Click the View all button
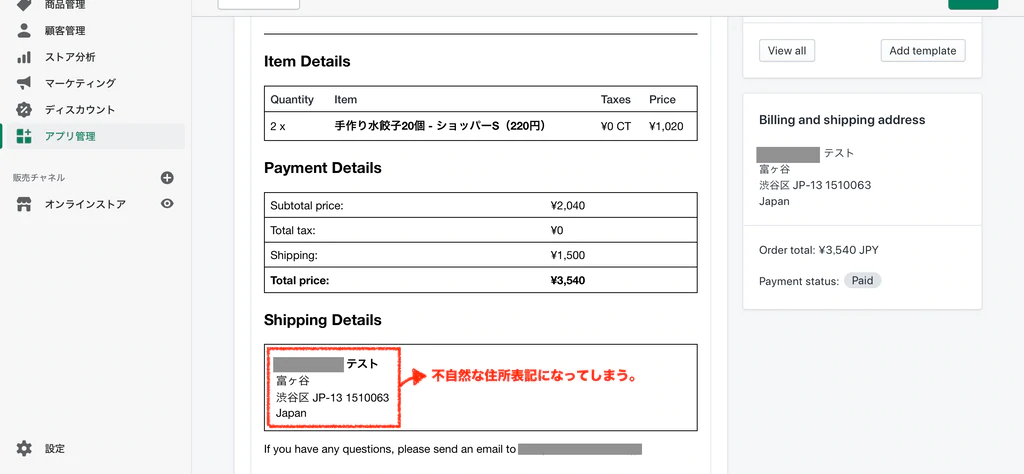 pos(787,51)
